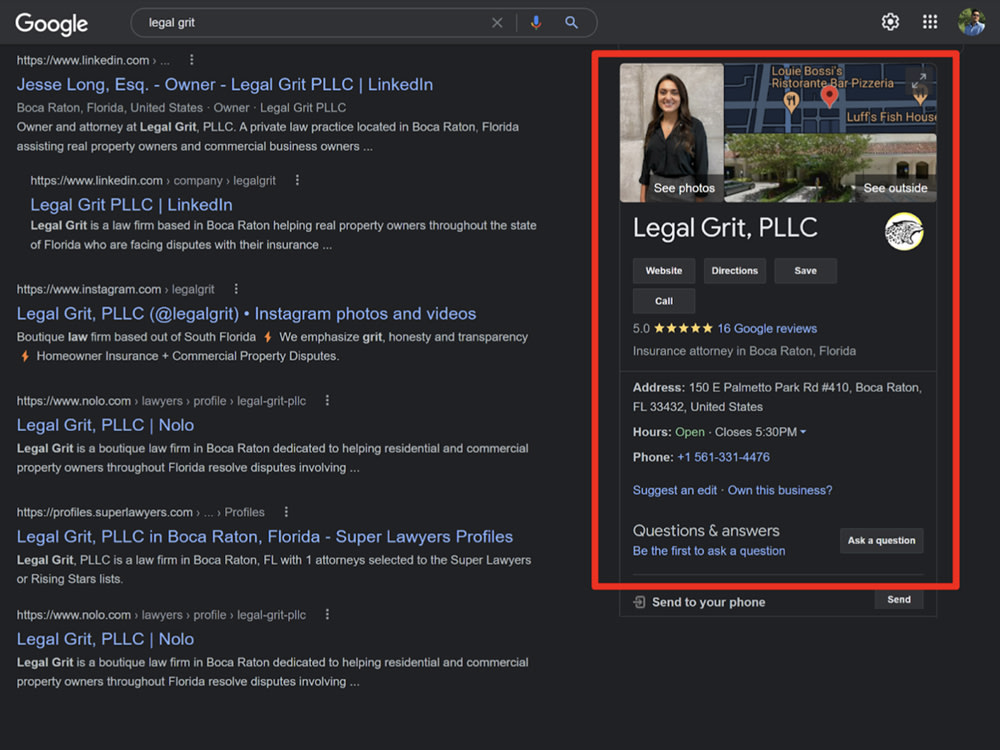
Task: Open the first Legal Grit, PLLC | Nolo result
Action: (x=105, y=425)
